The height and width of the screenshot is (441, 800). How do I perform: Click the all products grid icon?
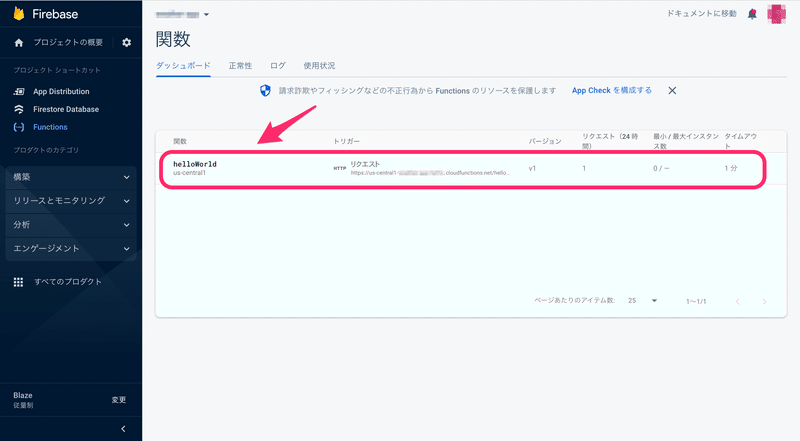point(18,282)
